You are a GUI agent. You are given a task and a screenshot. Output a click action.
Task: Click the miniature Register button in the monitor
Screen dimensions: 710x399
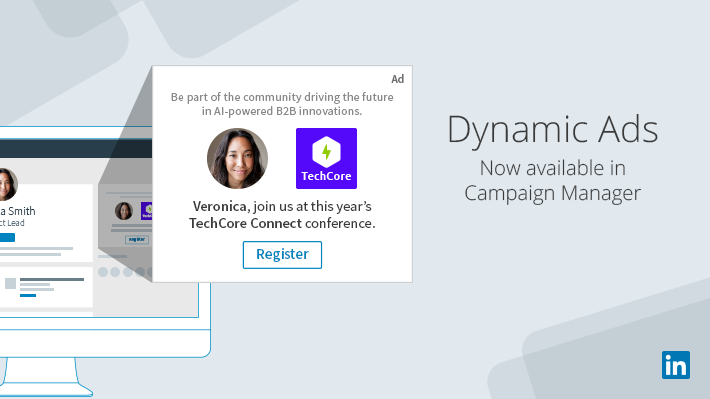137,239
